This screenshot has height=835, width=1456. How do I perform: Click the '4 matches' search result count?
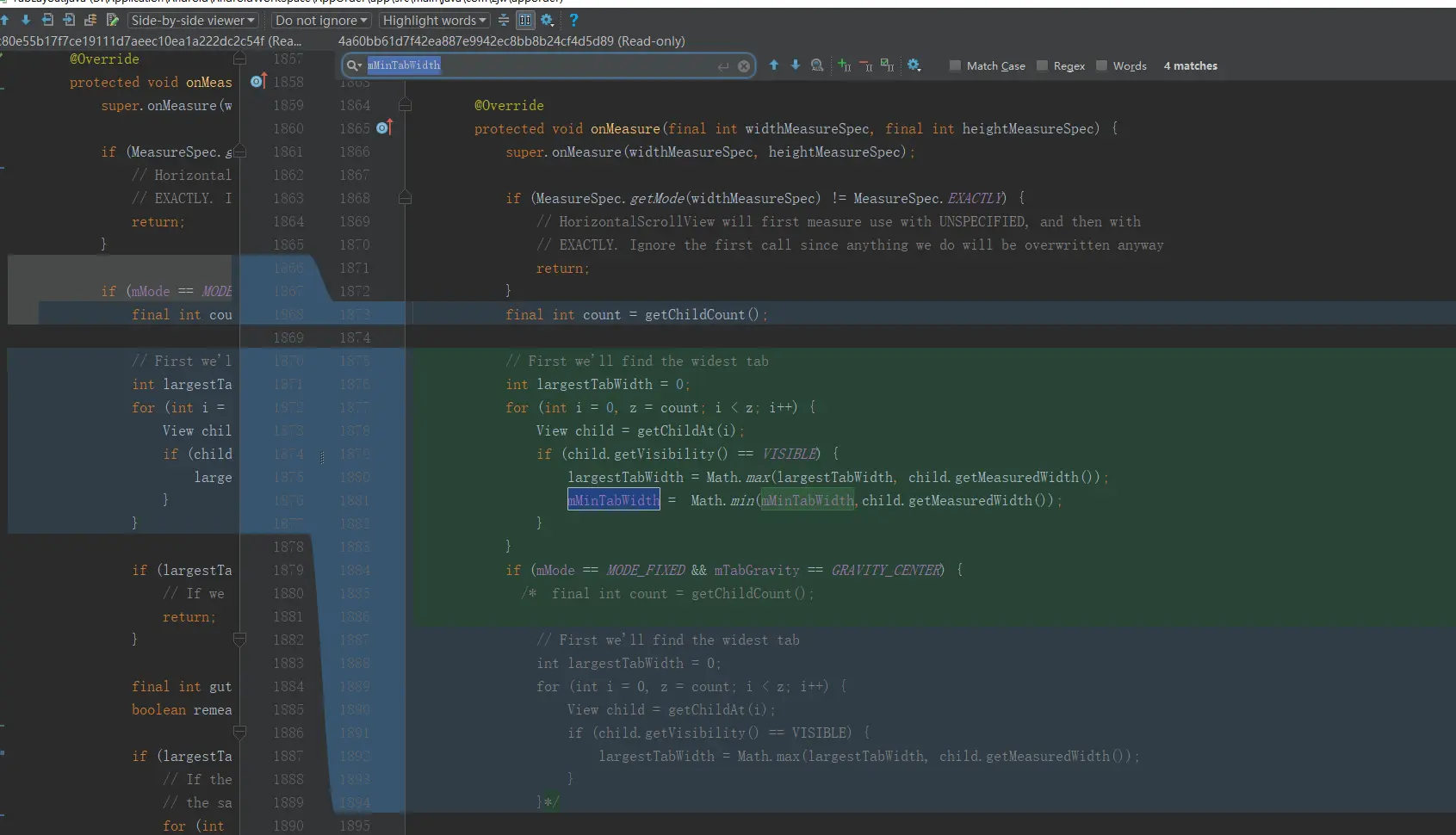(x=1191, y=65)
